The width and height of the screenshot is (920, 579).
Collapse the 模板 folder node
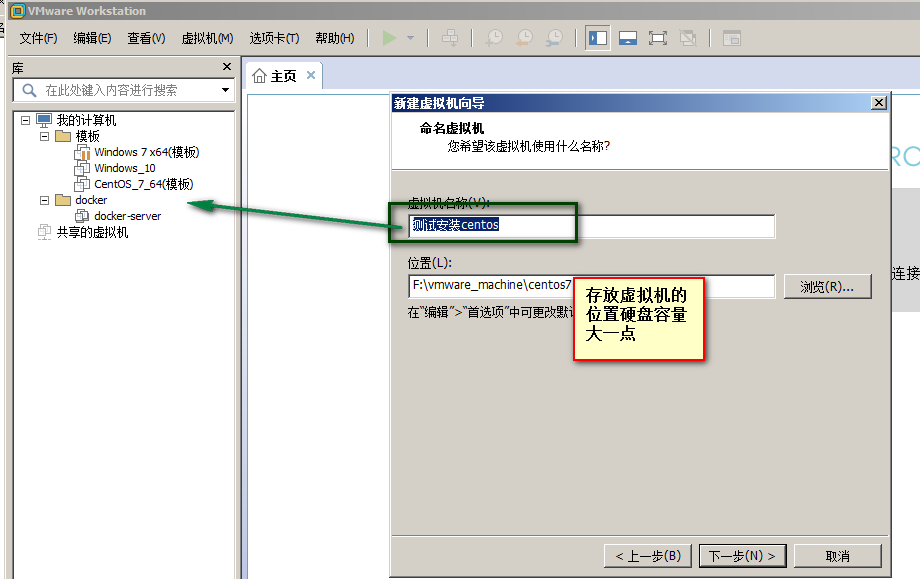(x=44, y=136)
